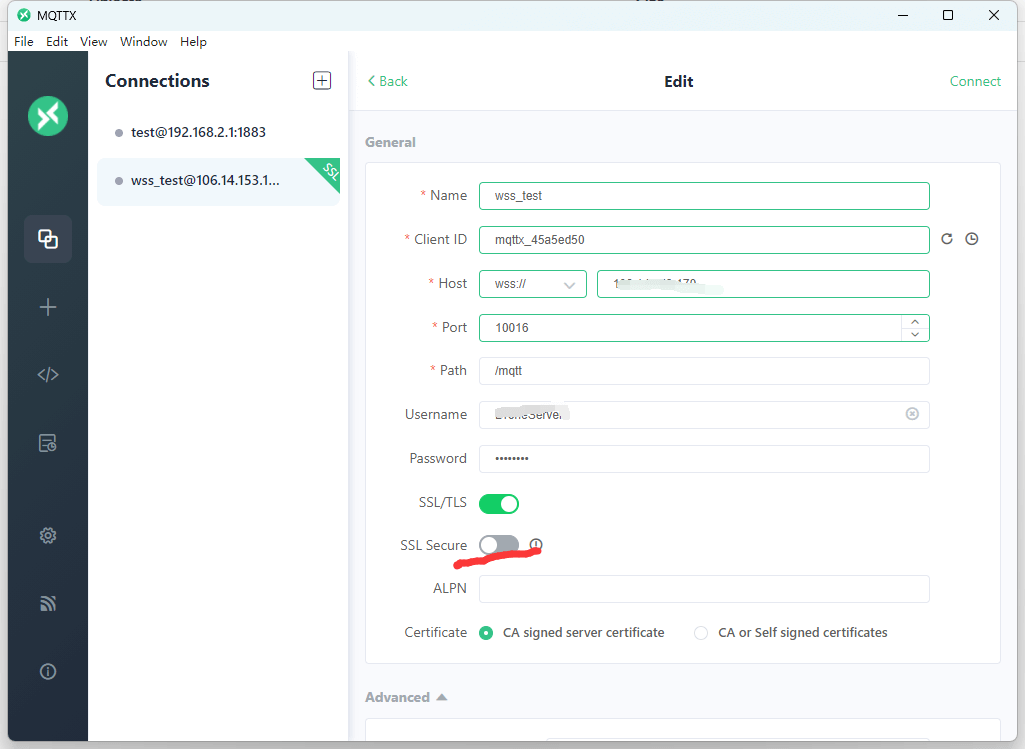The image size is (1025, 749).
Task: Click the About info icon in sidebar
Action: [x=48, y=671]
